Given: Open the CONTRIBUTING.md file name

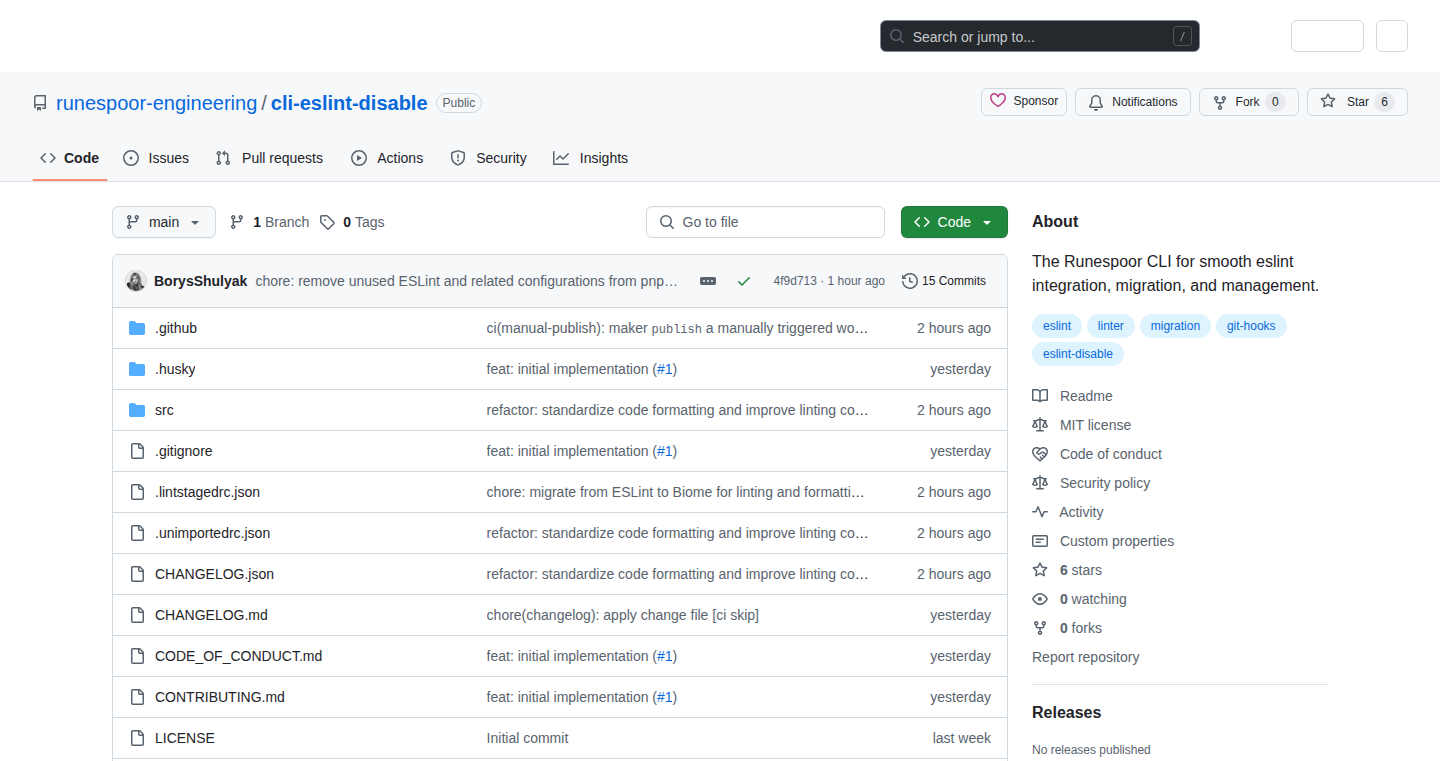Looking at the screenshot, I should click(x=220, y=697).
